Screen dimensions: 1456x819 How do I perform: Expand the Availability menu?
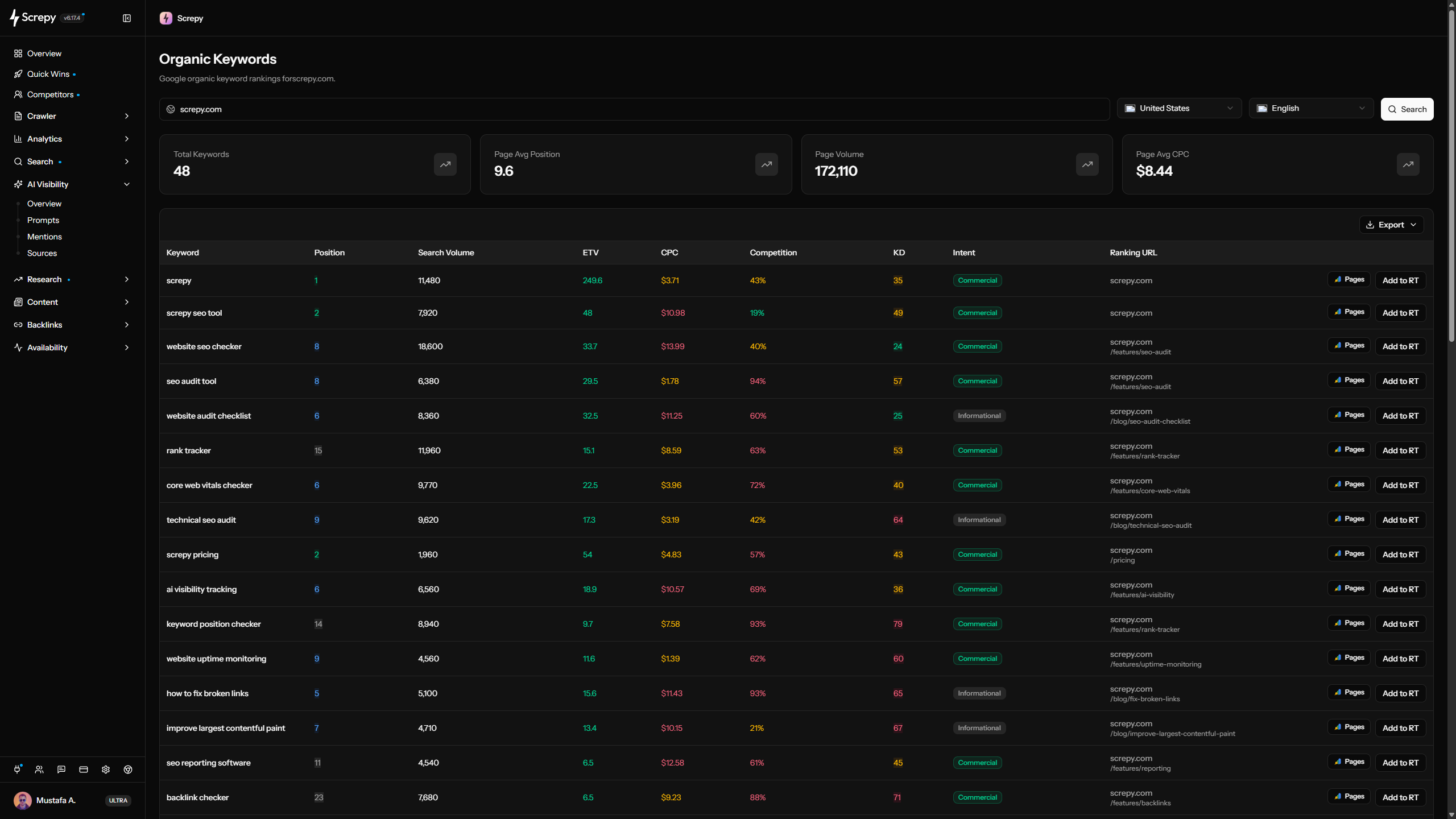[72, 348]
